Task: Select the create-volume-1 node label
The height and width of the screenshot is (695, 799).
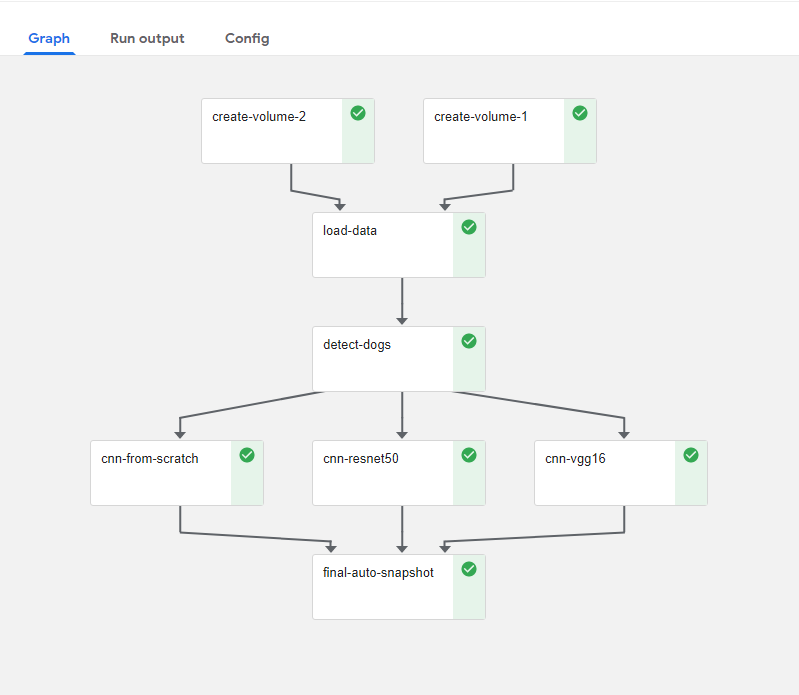Action: tap(481, 117)
